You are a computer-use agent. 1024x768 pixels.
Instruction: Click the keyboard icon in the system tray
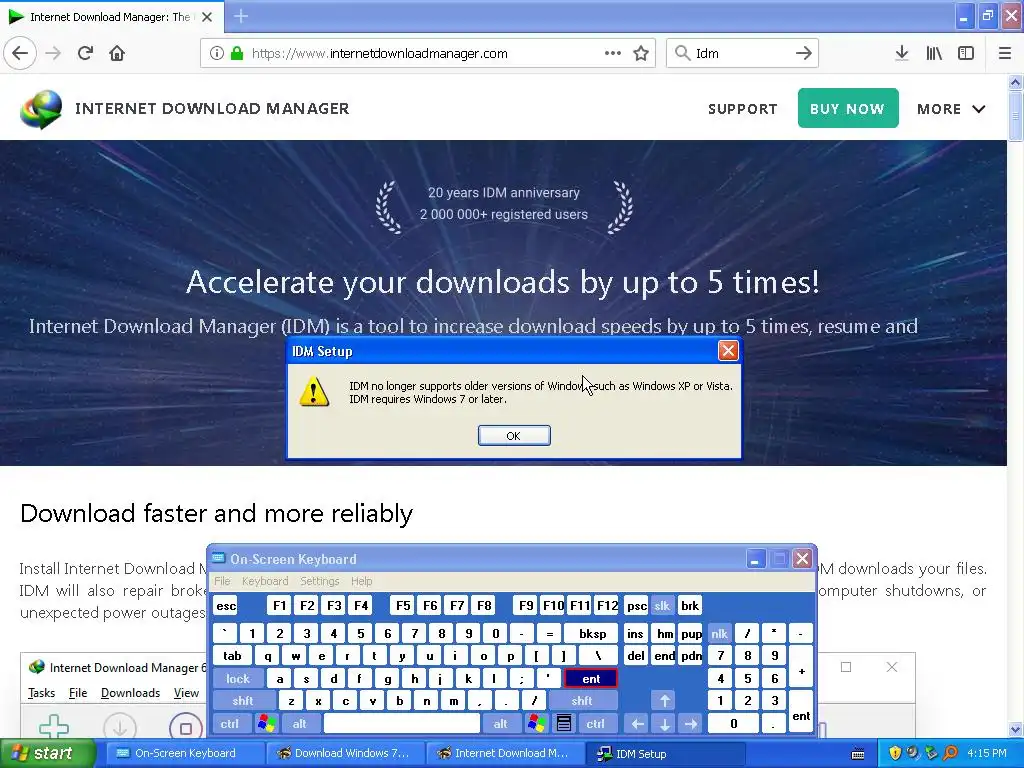click(x=858, y=754)
